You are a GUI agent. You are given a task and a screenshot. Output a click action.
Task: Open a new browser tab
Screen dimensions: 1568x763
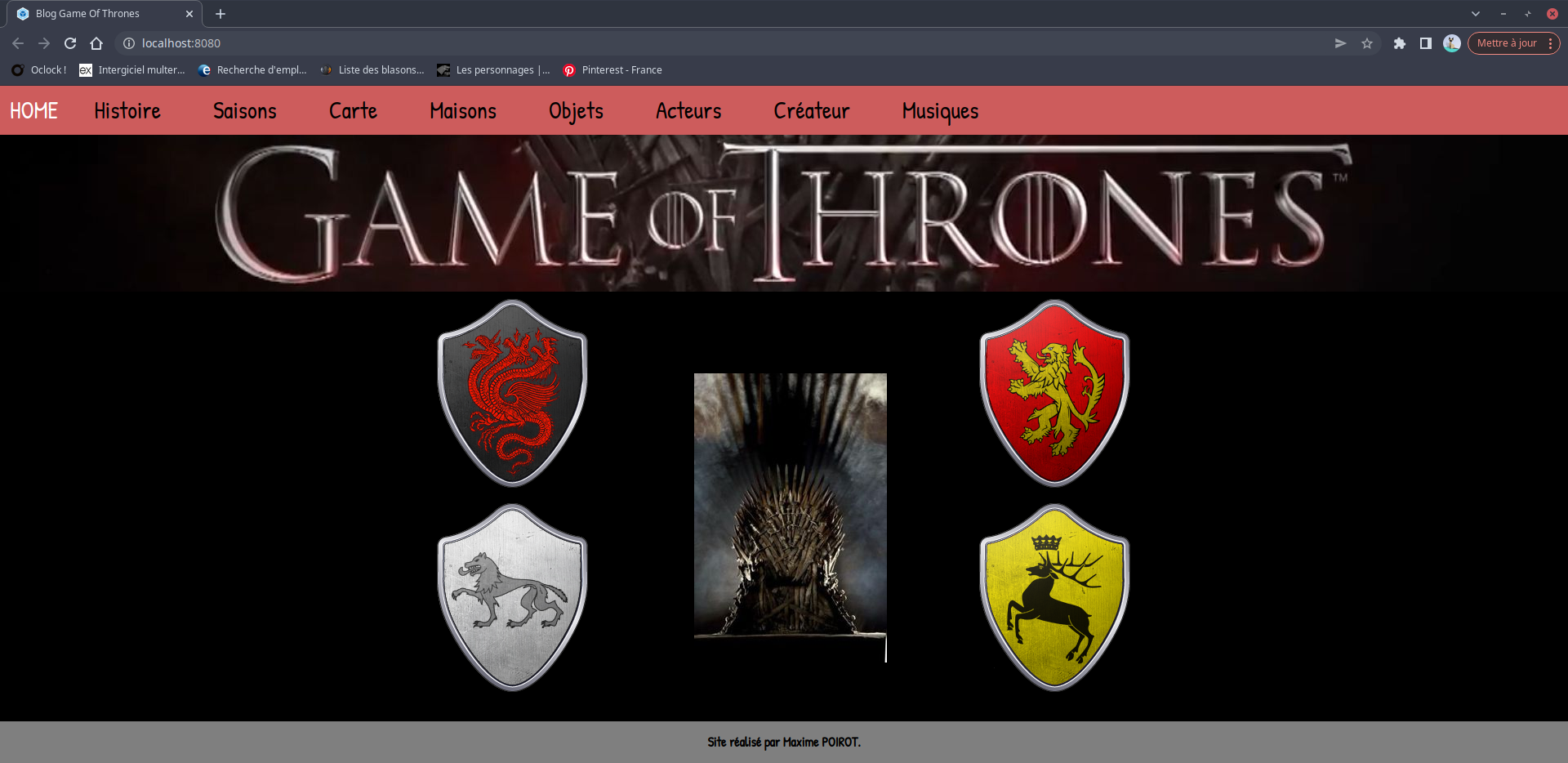(x=220, y=14)
